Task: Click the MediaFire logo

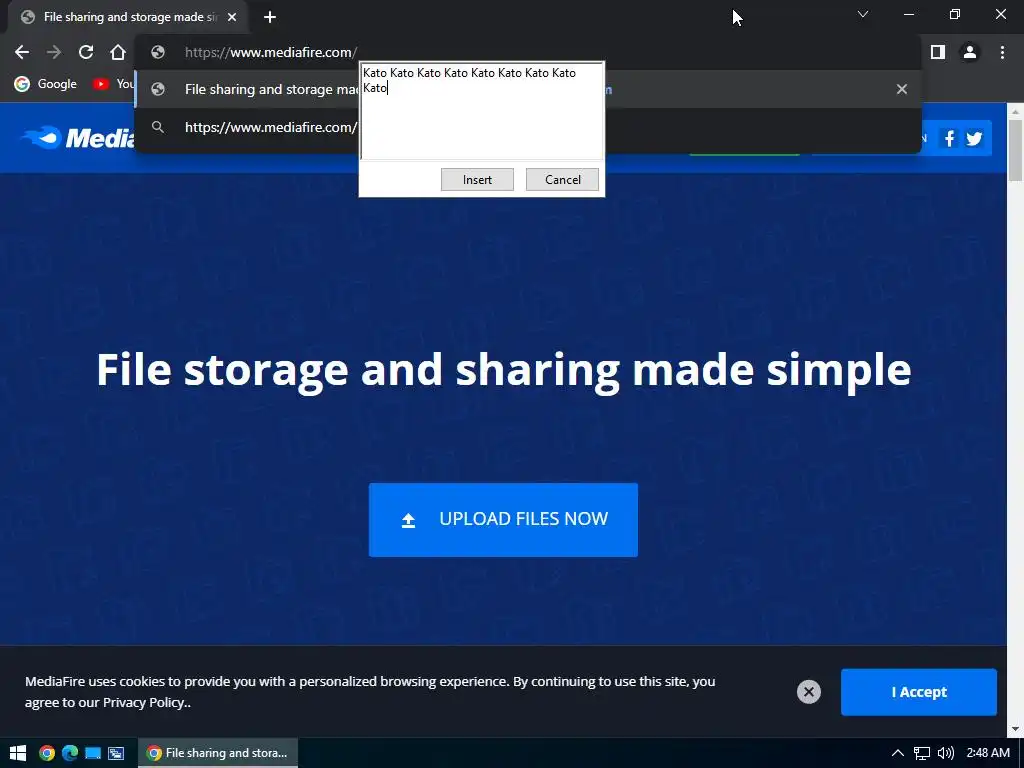Action: (x=78, y=138)
